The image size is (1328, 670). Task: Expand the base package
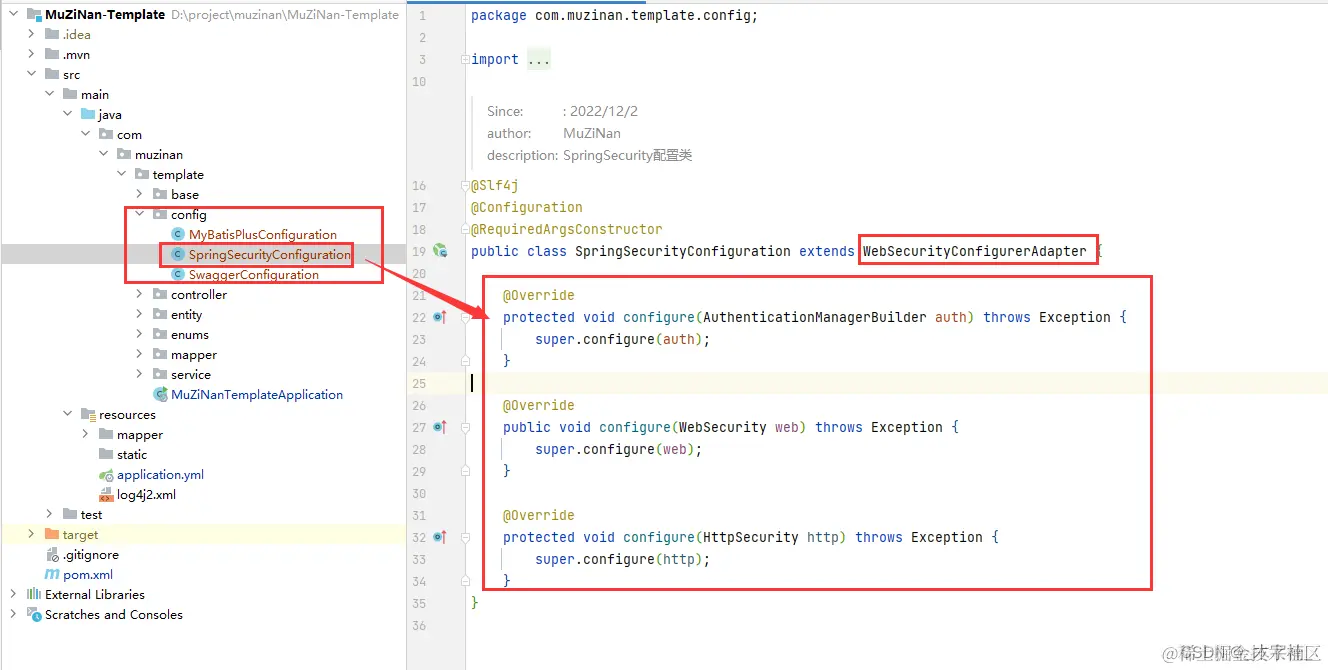(140, 195)
